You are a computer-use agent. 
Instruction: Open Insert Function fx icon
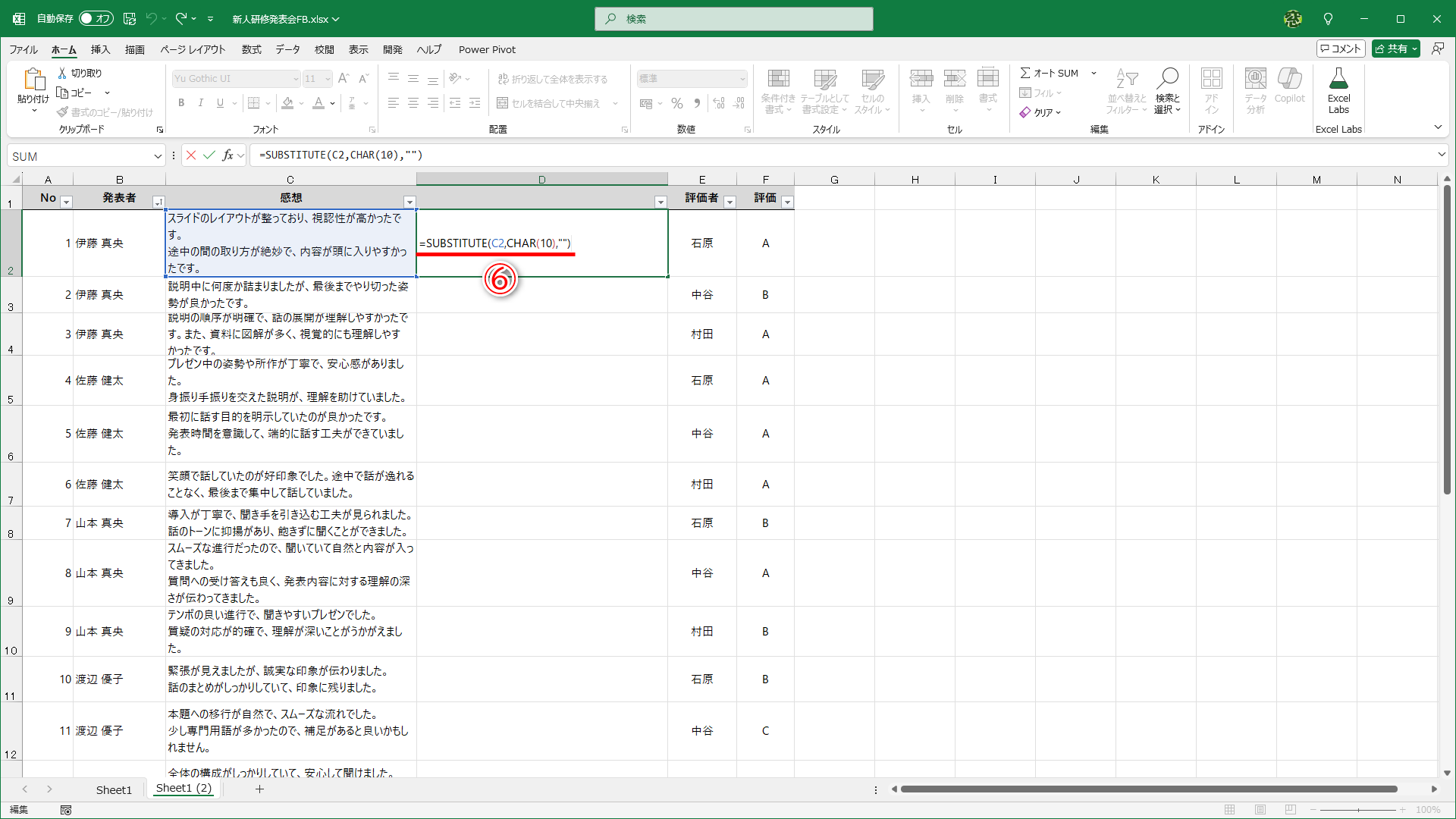coord(227,155)
